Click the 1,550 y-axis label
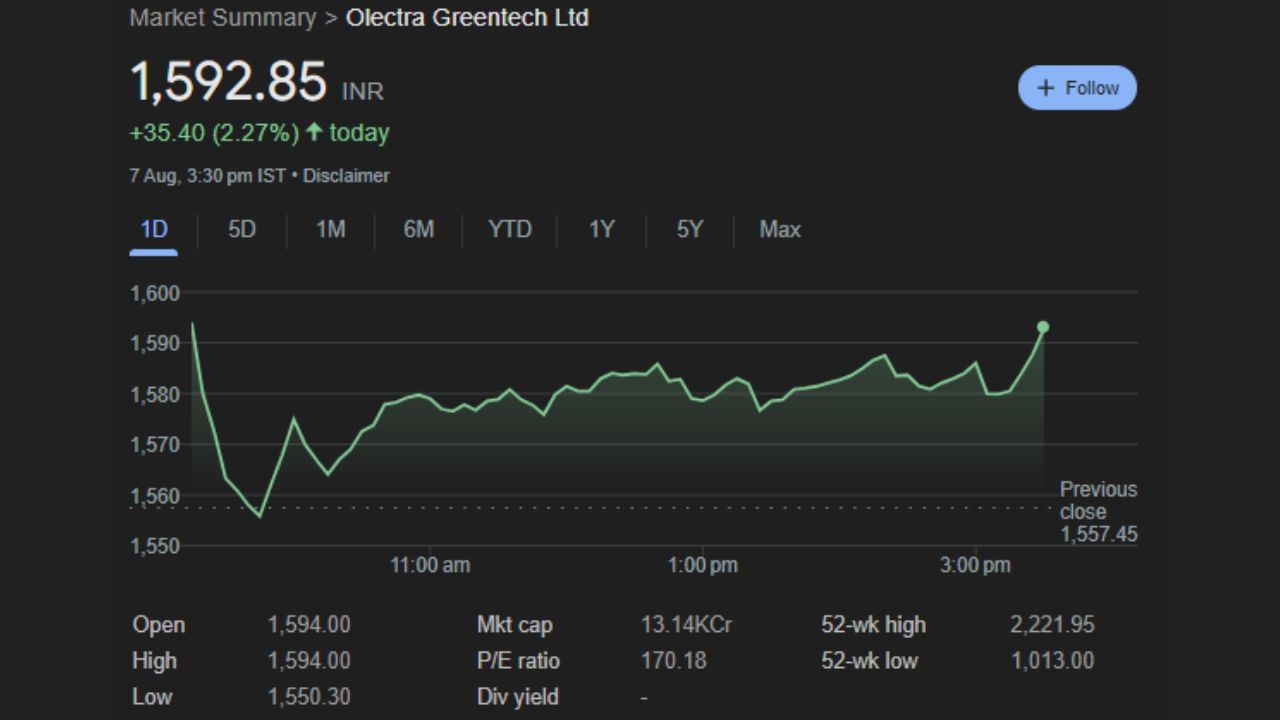The image size is (1280, 720). tap(154, 546)
